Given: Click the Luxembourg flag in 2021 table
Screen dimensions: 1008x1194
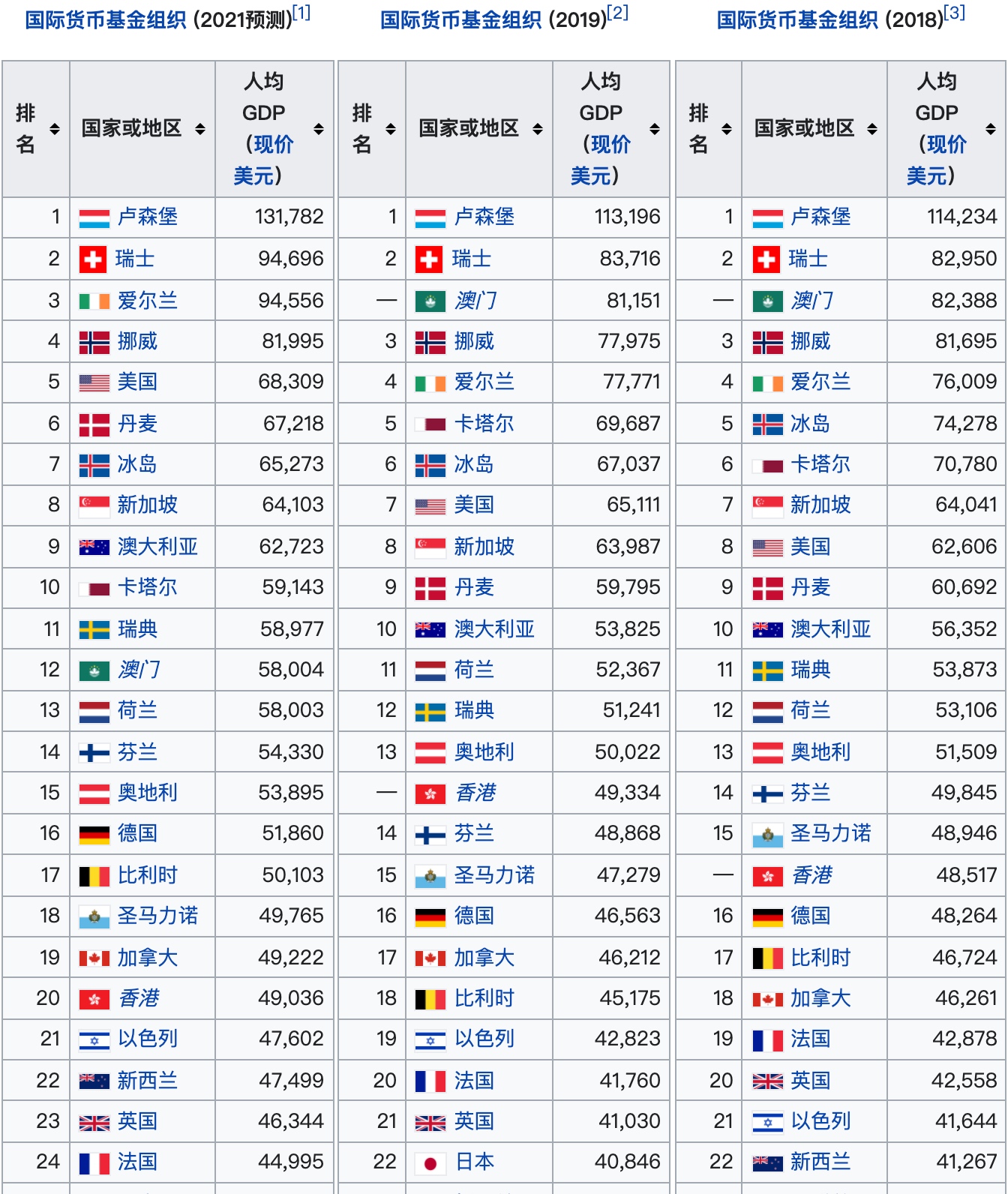Looking at the screenshot, I should 94,218.
